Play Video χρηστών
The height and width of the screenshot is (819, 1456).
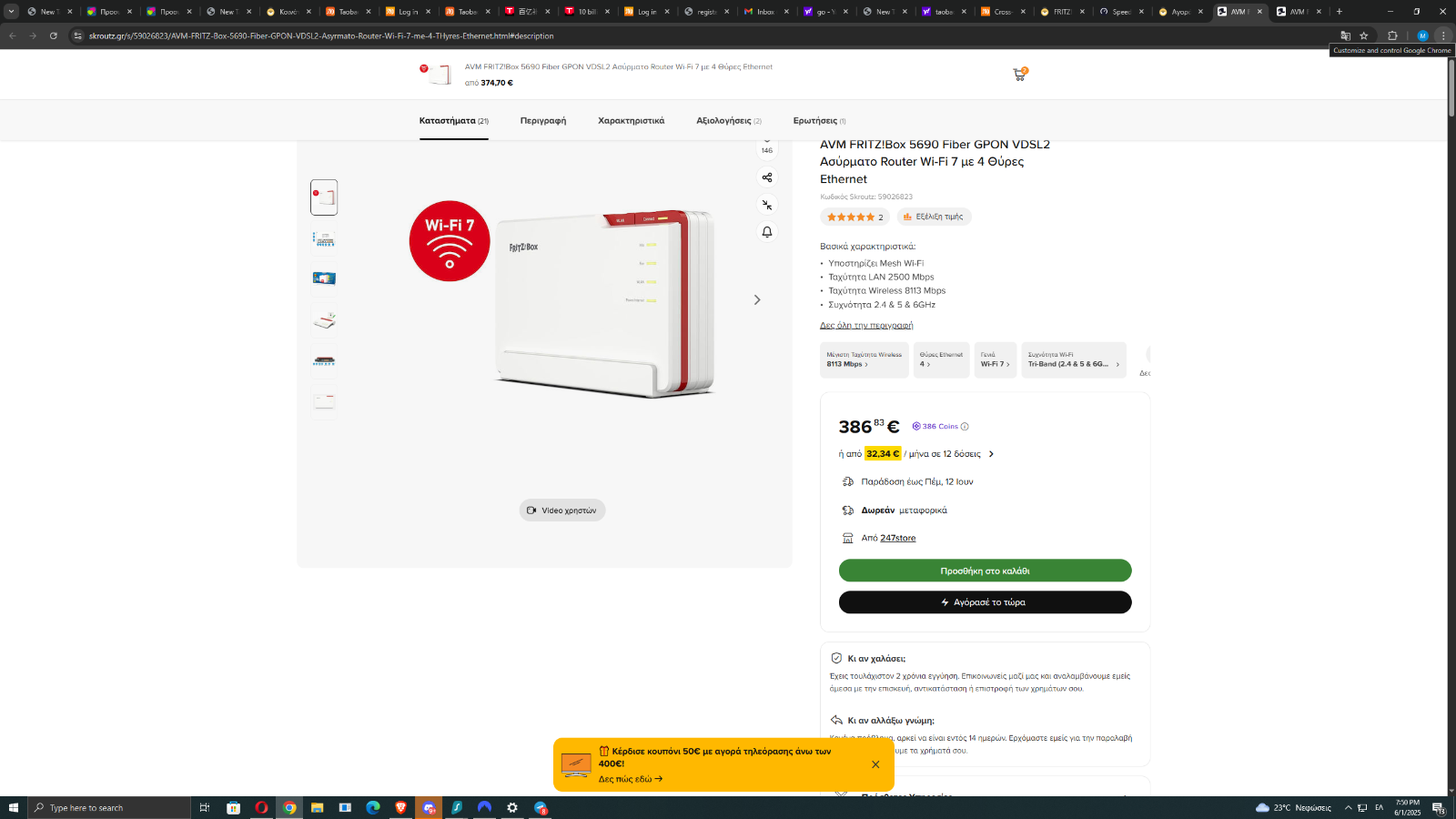(562, 511)
